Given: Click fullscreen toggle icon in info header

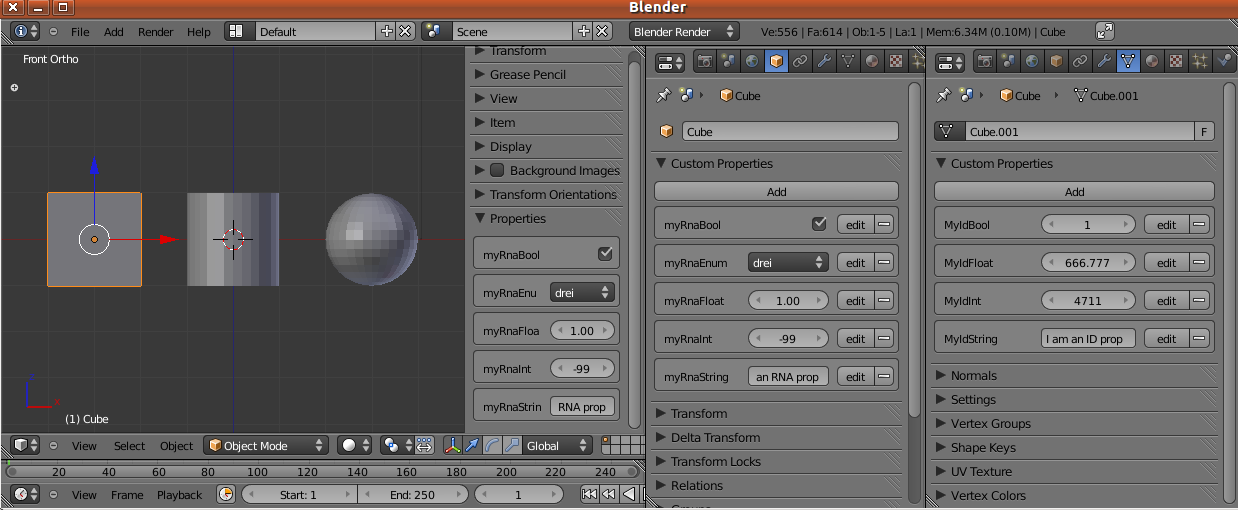Looking at the screenshot, I should (x=1104, y=32).
